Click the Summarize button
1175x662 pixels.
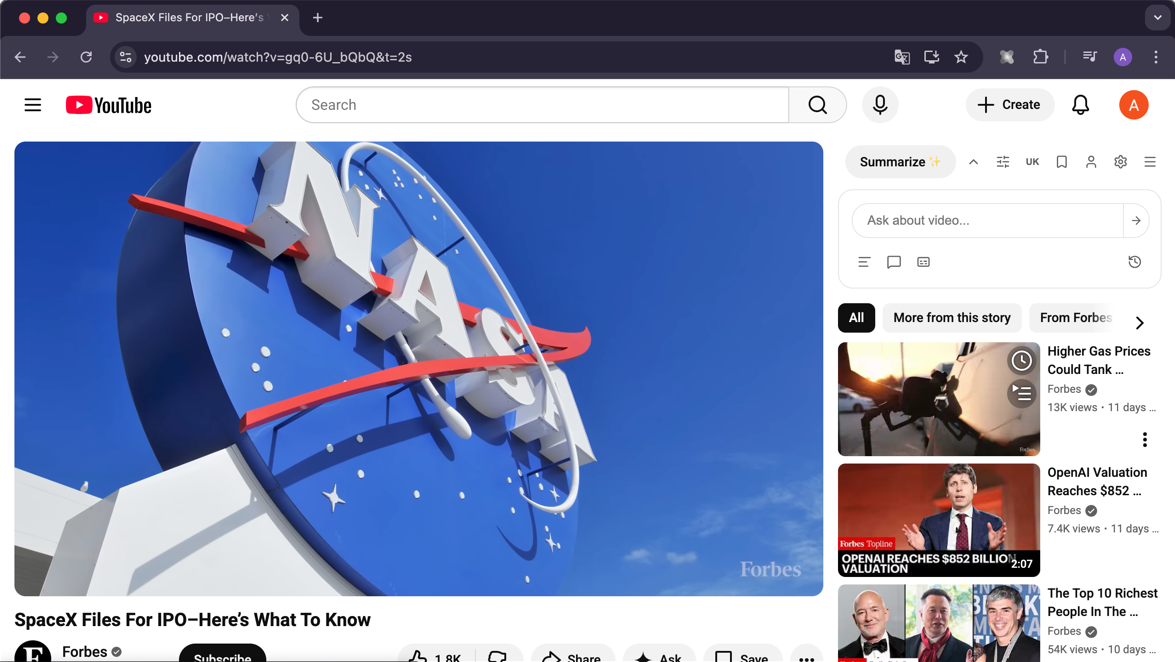[x=900, y=162]
